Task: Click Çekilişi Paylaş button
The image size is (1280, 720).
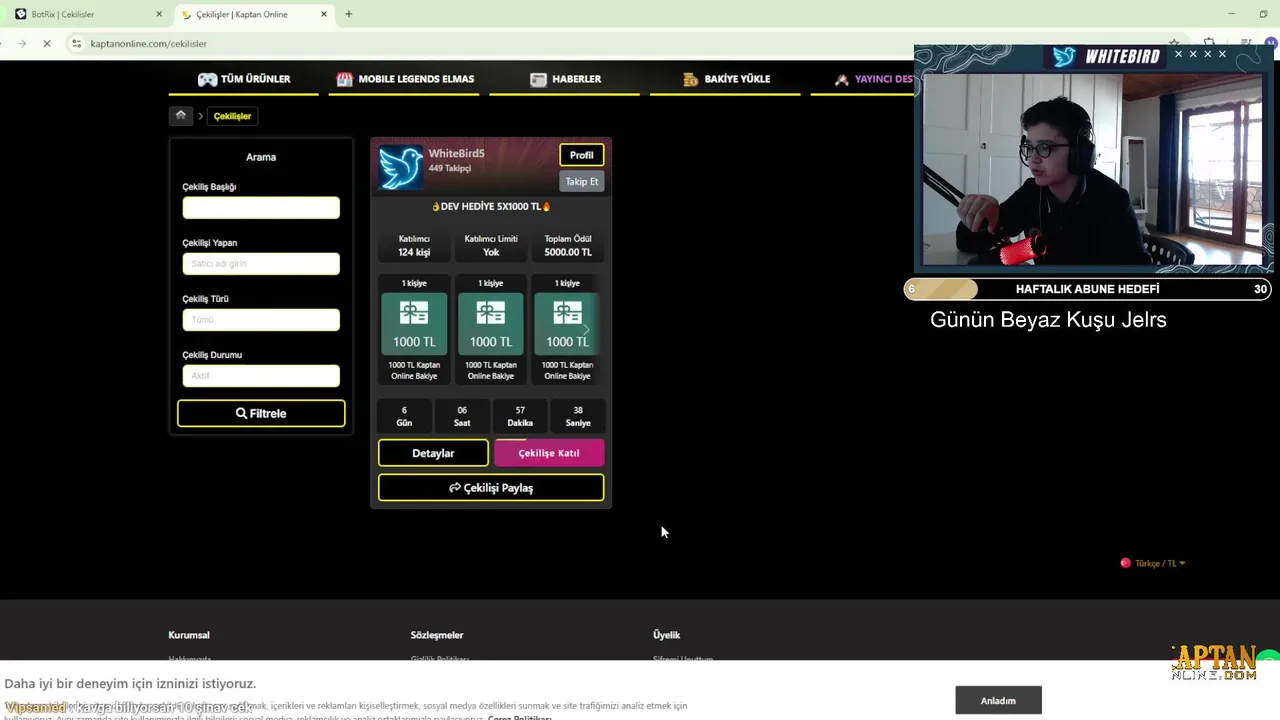Action: (491, 488)
